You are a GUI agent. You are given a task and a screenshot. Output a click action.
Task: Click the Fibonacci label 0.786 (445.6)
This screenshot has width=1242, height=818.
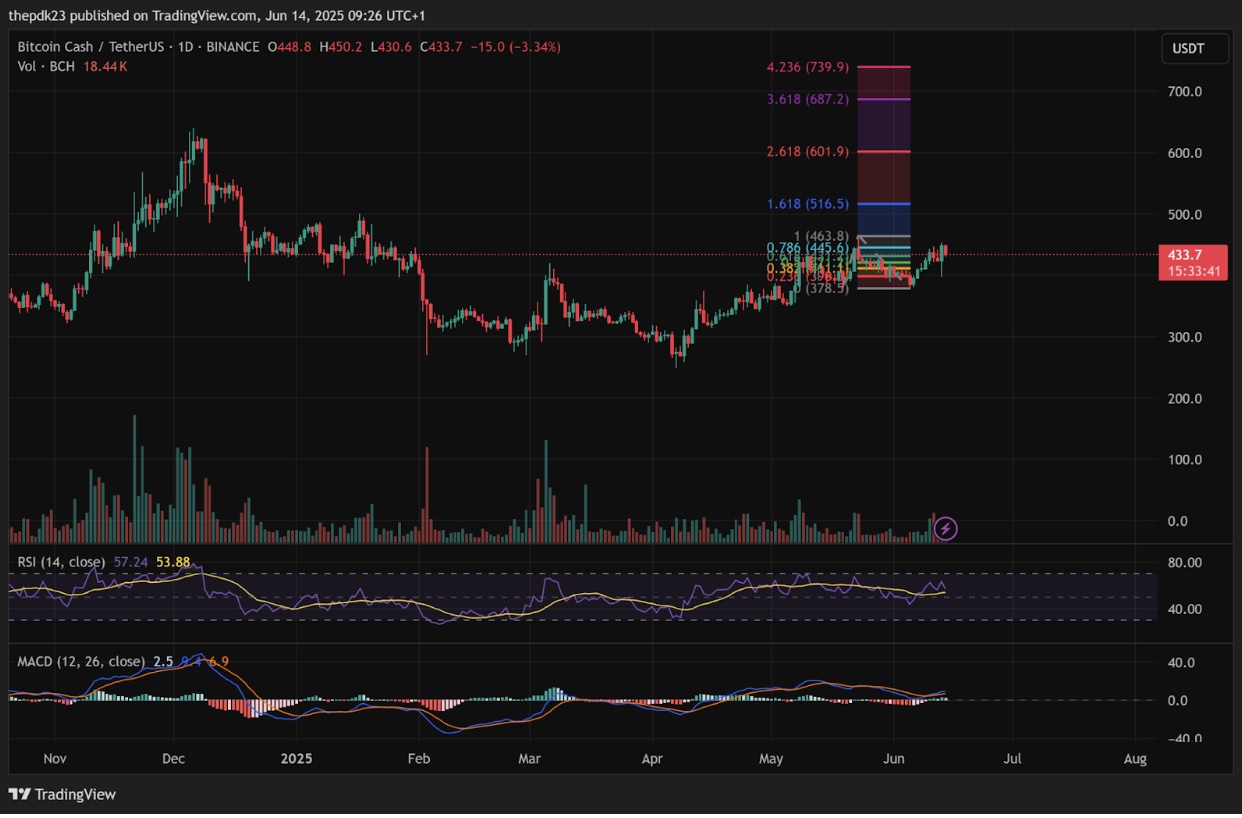[808, 248]
